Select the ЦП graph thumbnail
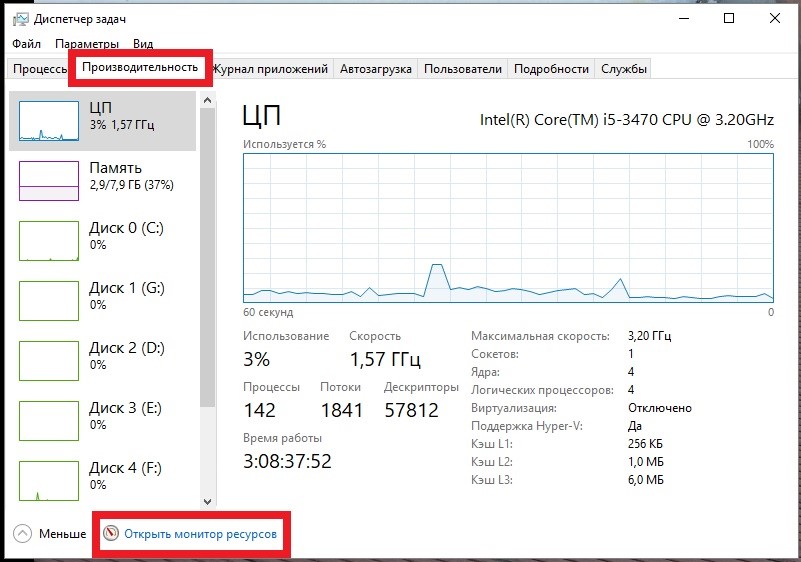The height and width of the screenshot is (562, 801). coord(49,121)
